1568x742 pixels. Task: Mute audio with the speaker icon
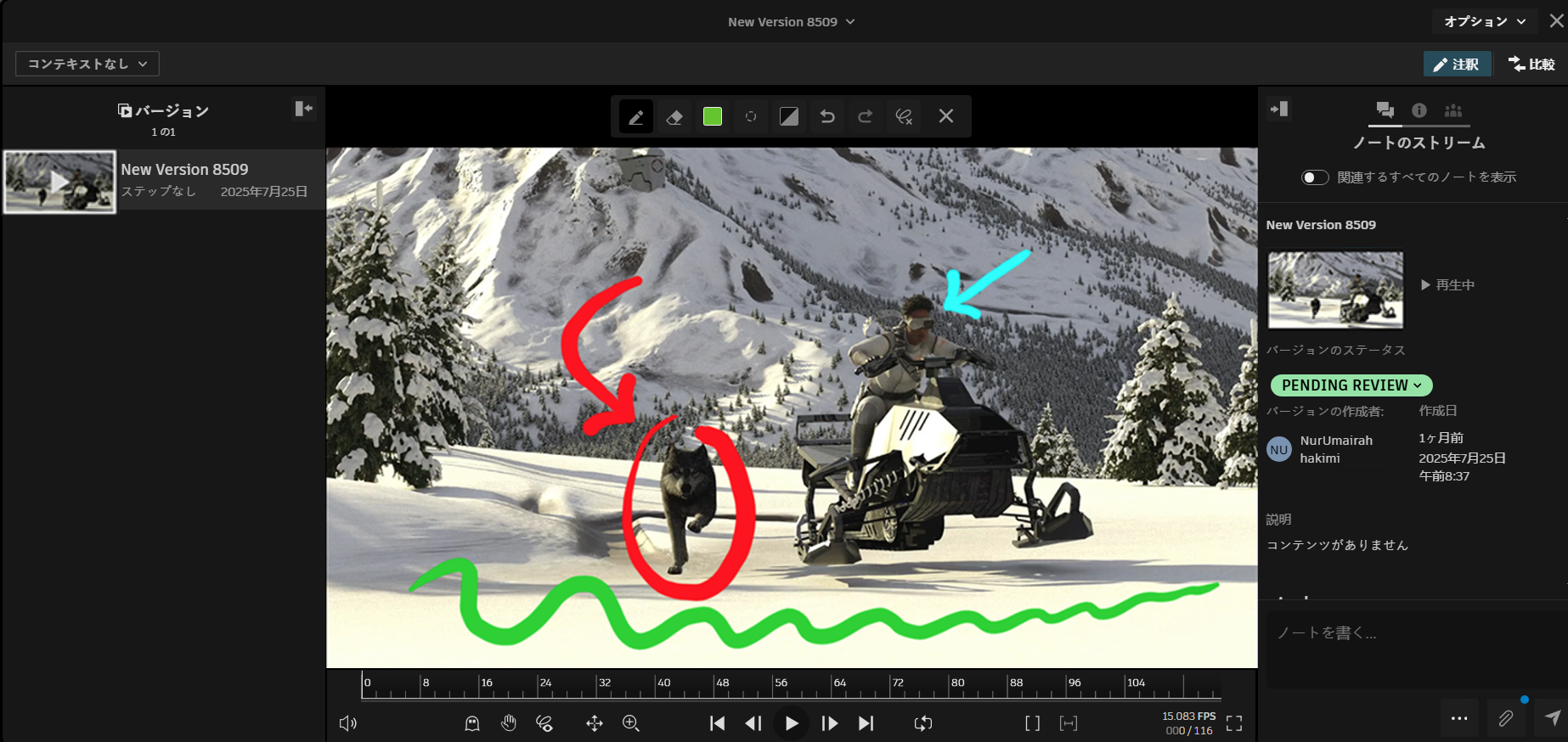coord(348,723)
